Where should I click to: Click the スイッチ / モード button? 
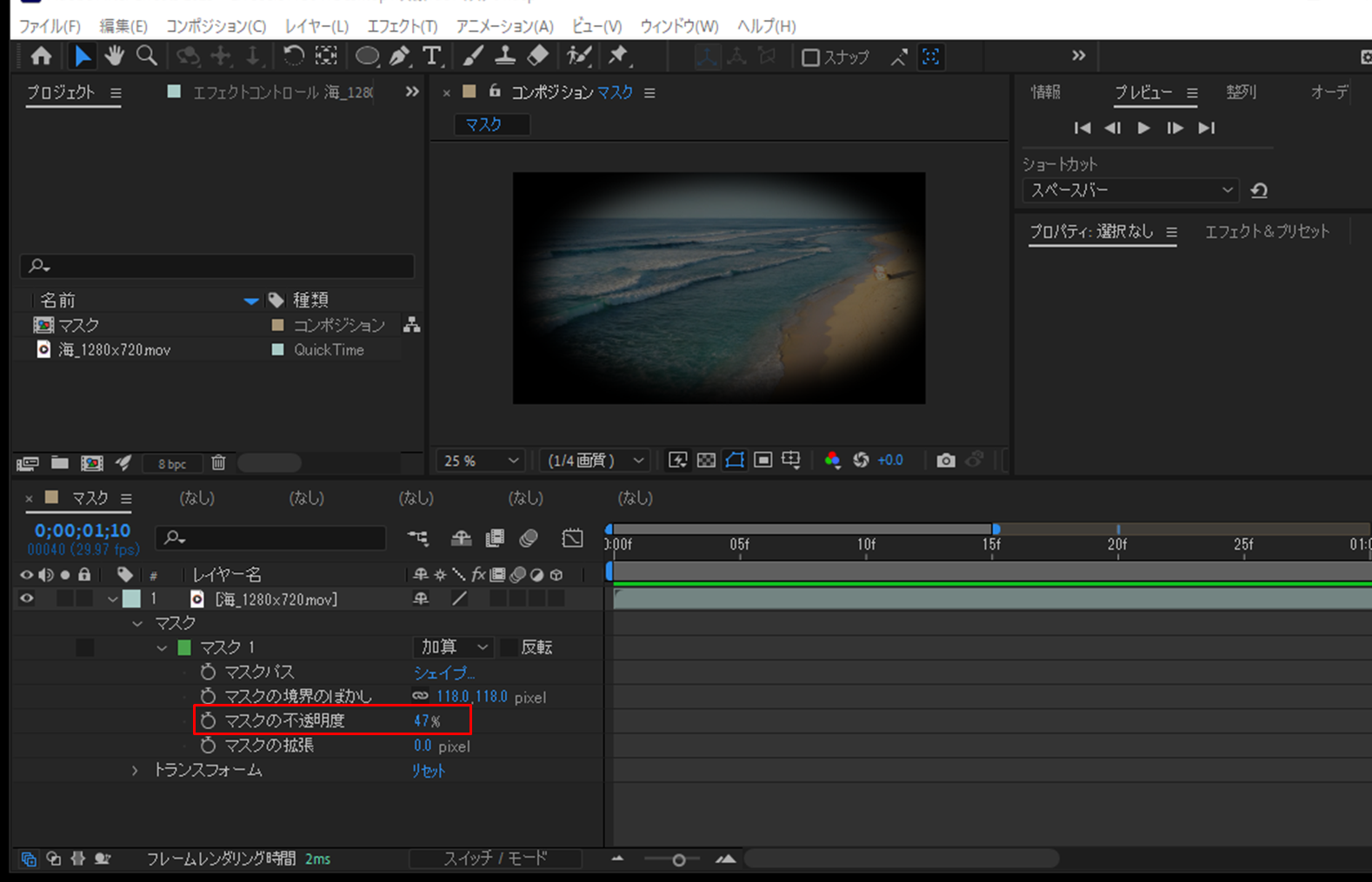(x=496, y=859)
